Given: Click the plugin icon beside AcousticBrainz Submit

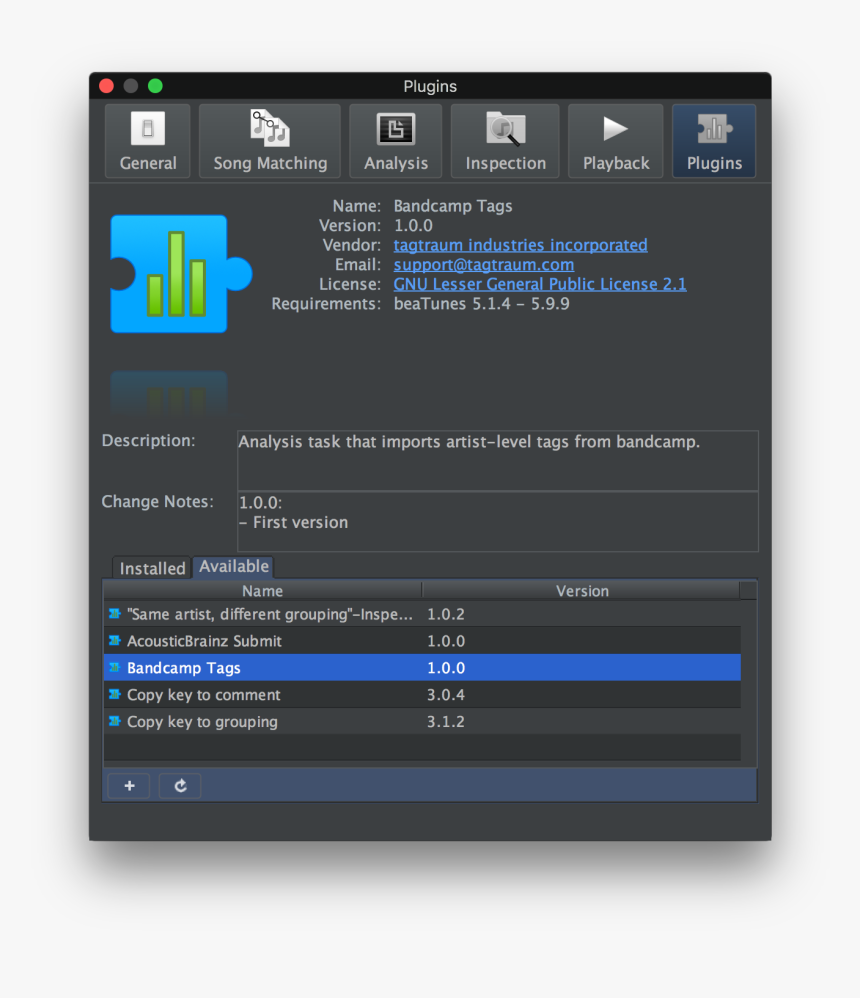Looking at the screenshot, I should (x=115, y=640).
